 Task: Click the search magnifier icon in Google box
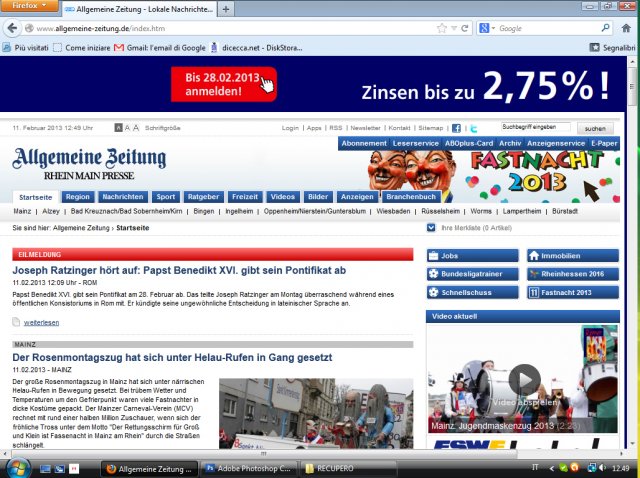click(x=605, y=28)
